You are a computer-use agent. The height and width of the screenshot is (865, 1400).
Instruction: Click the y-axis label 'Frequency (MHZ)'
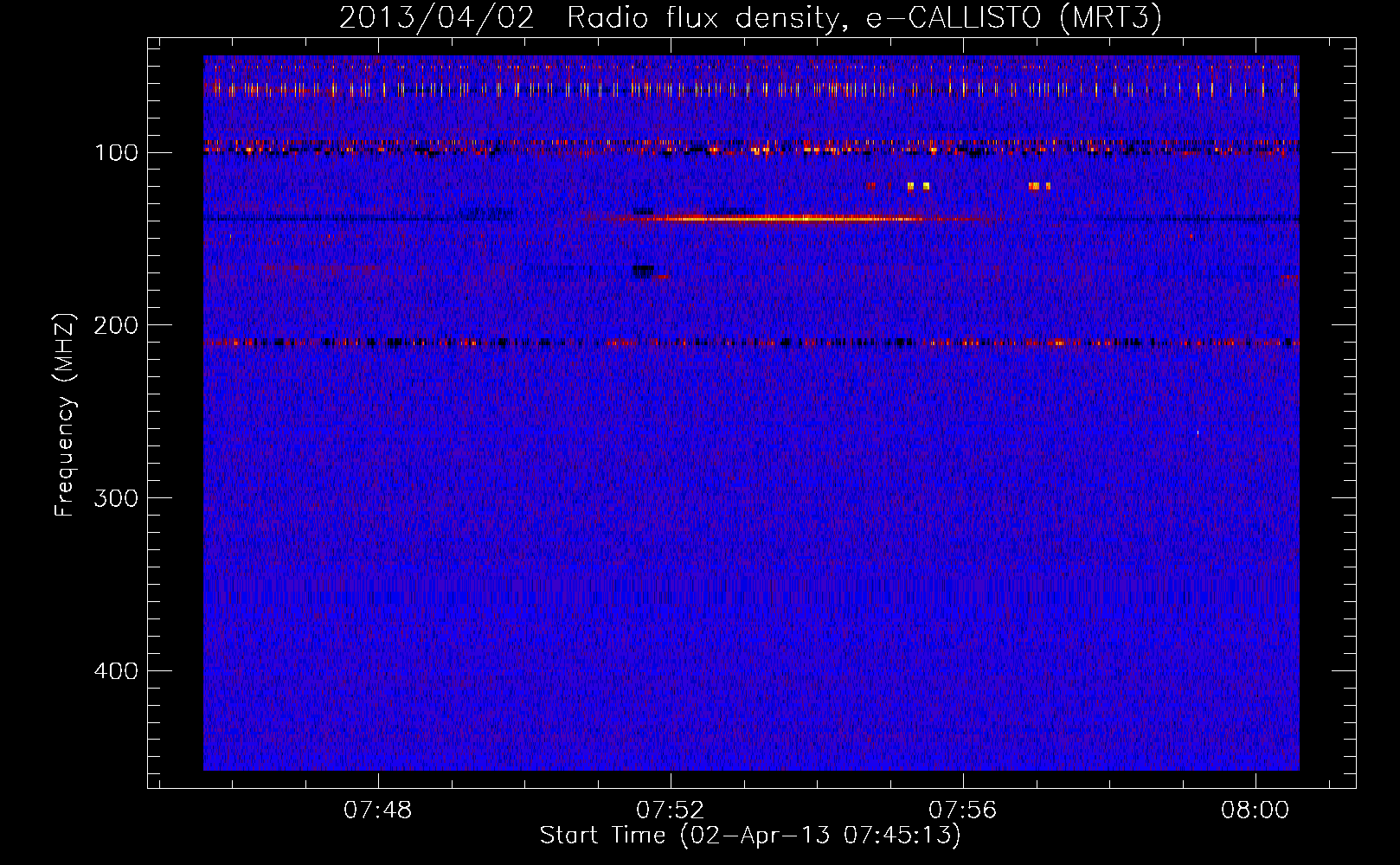65,415
